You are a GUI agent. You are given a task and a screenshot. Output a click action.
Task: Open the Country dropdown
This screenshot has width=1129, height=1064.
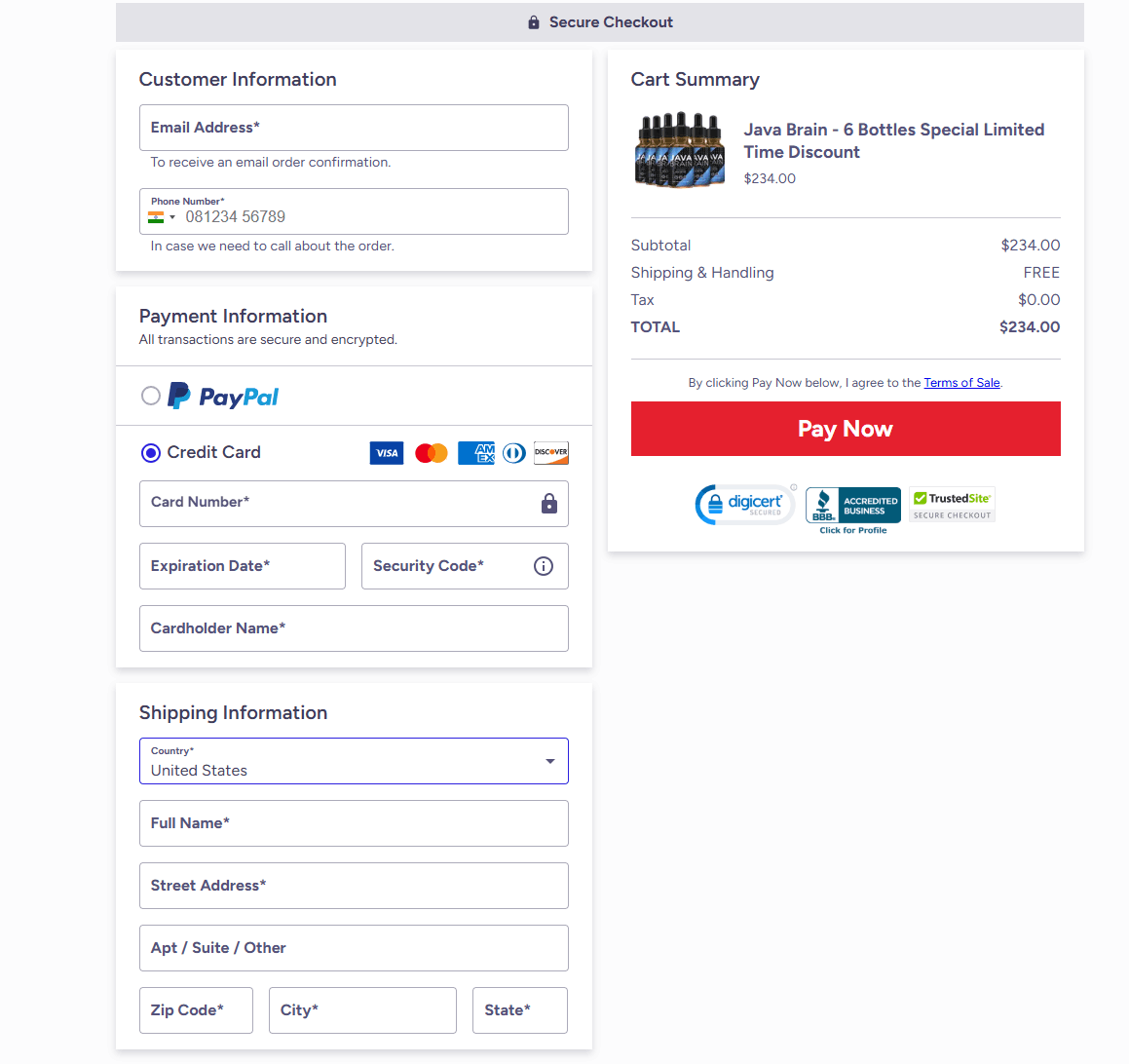[x=548, y=761]
